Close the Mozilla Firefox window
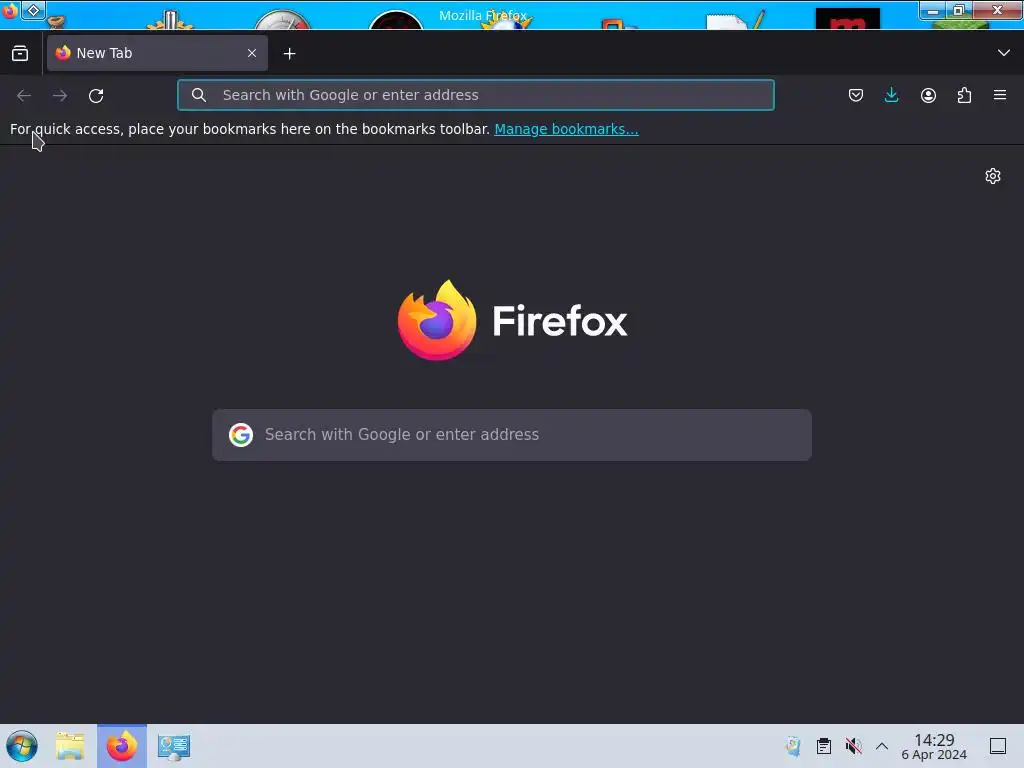Screen dimensions: 1024x768 (x=997, y=10)
